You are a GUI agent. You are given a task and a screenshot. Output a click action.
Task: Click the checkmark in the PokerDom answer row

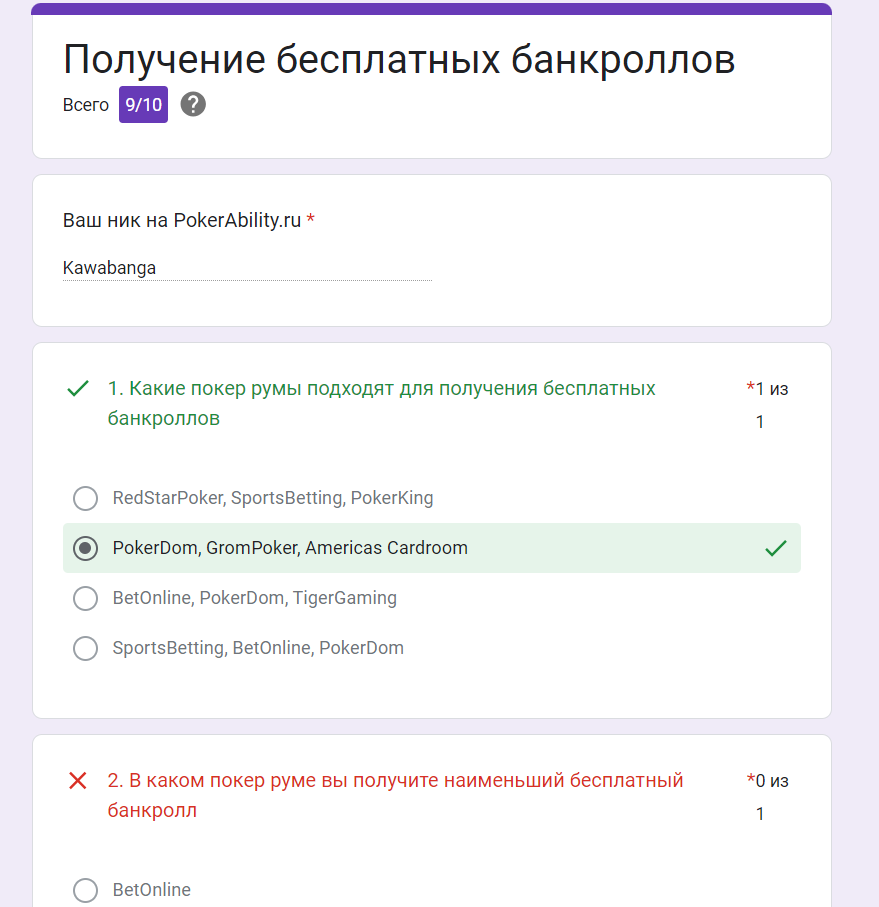pyautogui.click(x=775, y=548)
